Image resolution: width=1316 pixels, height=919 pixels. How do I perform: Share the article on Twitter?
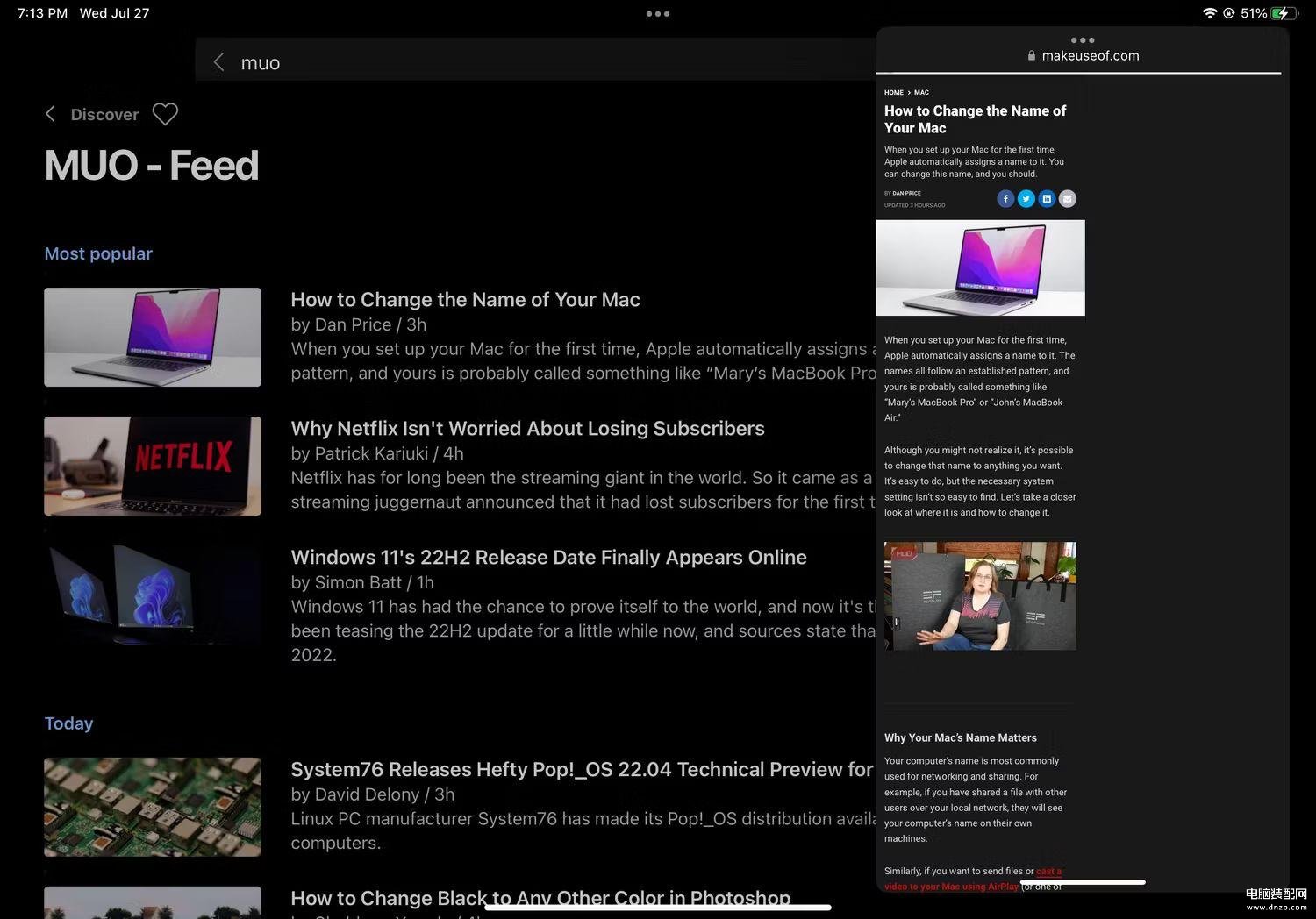[x=1026, y=199]
